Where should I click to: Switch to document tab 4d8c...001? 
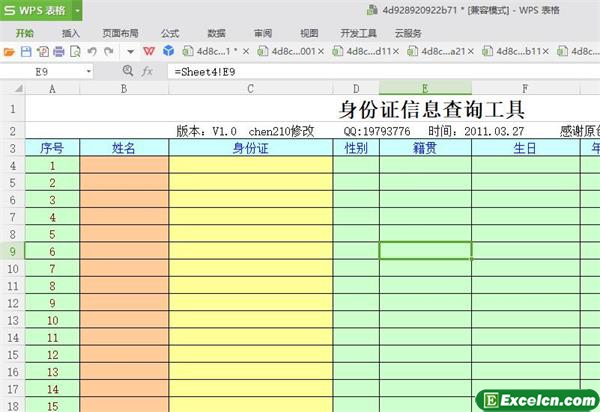coord(289,50)
